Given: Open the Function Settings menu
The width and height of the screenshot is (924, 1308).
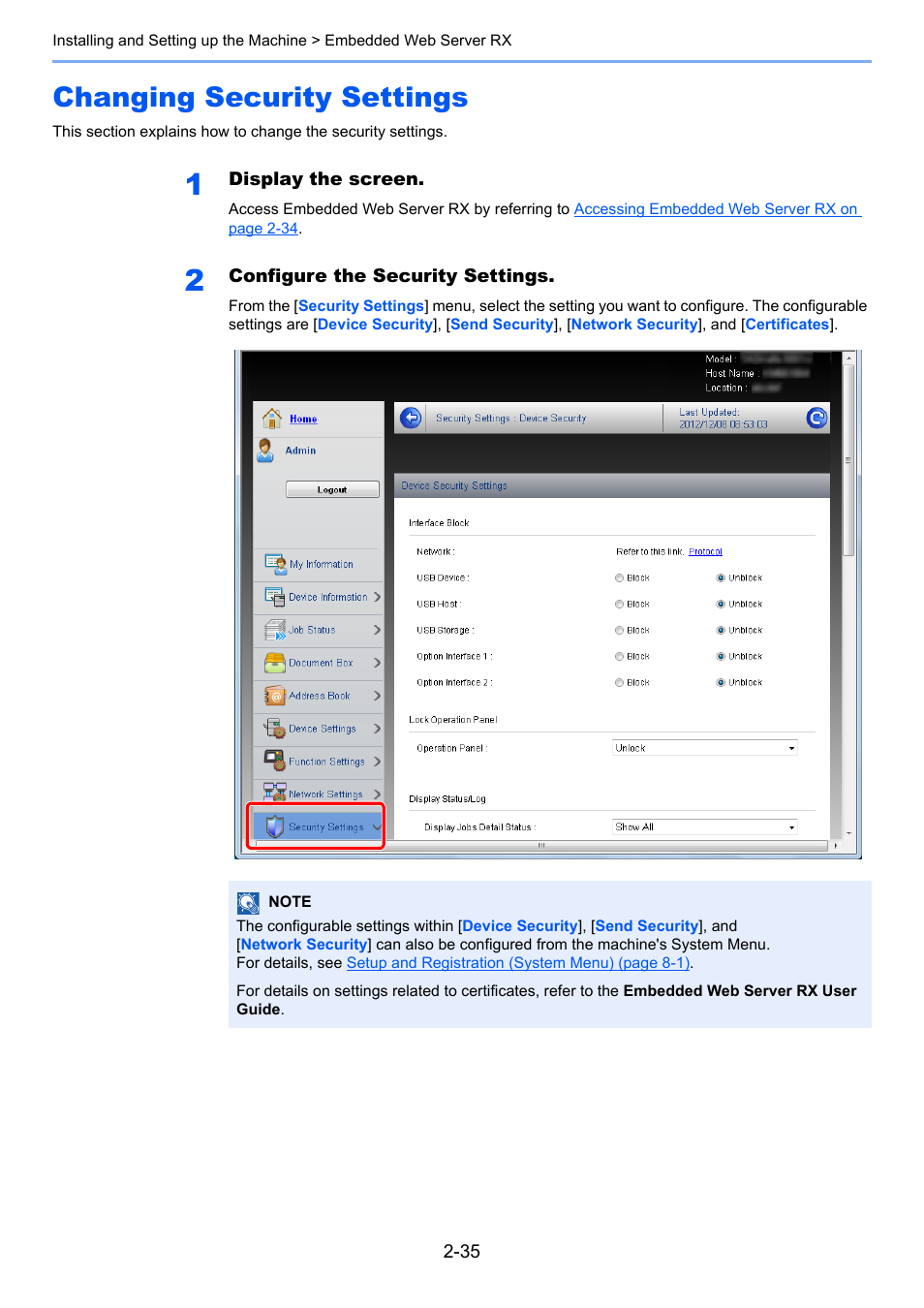Looking at the screenshot, I should pyautogui.click(x=319, y=762).
